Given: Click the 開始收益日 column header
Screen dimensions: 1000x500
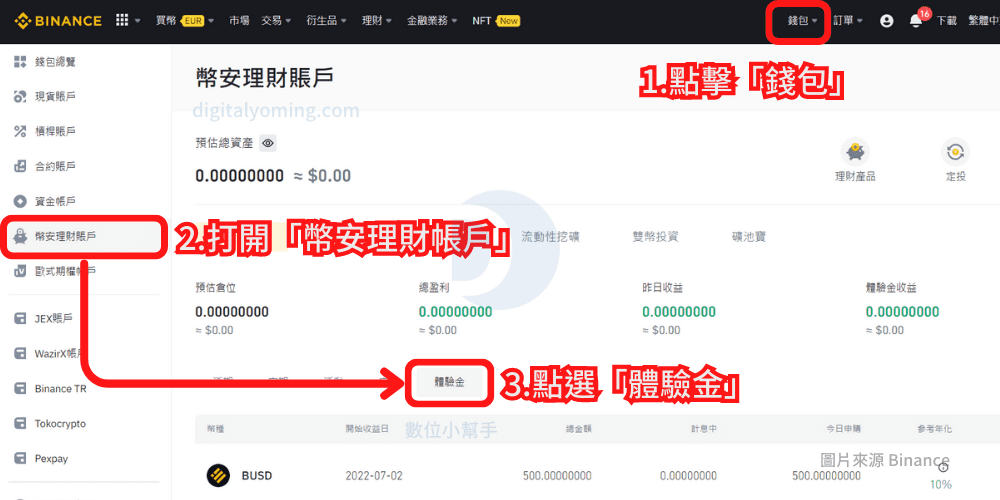Looking at the screenshot, I should tap(367, 429).
